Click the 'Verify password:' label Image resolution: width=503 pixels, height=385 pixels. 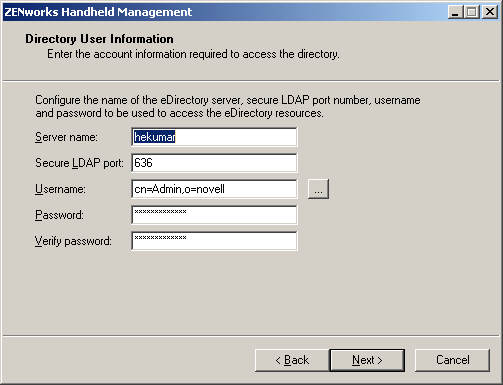pyautogui.click(x=73, y=241)
